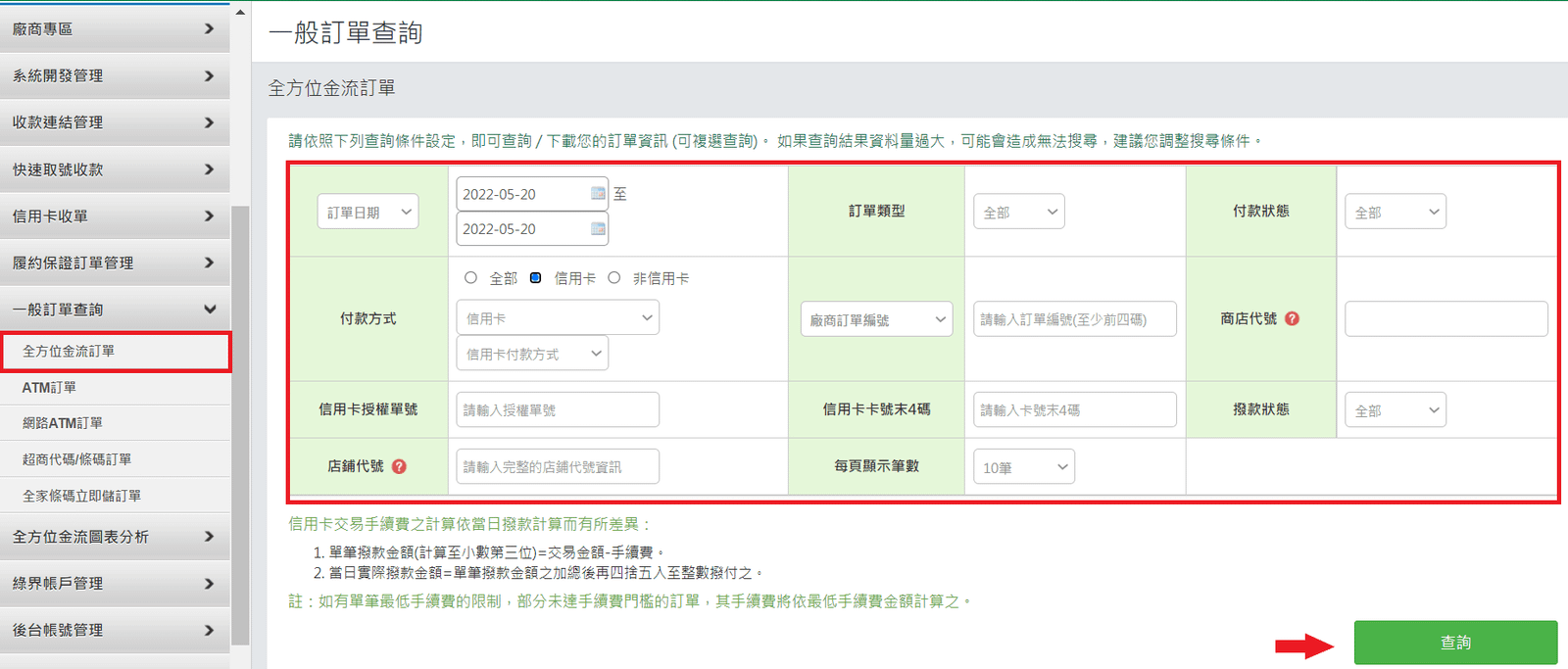Open the 全家條碼立即儲訂單 submenu item

click(x=115, y=496)
